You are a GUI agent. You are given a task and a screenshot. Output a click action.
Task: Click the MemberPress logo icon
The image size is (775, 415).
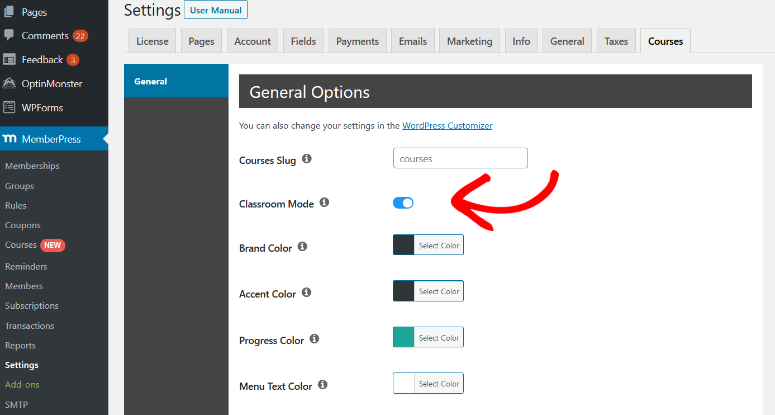[x=9, y=139]
